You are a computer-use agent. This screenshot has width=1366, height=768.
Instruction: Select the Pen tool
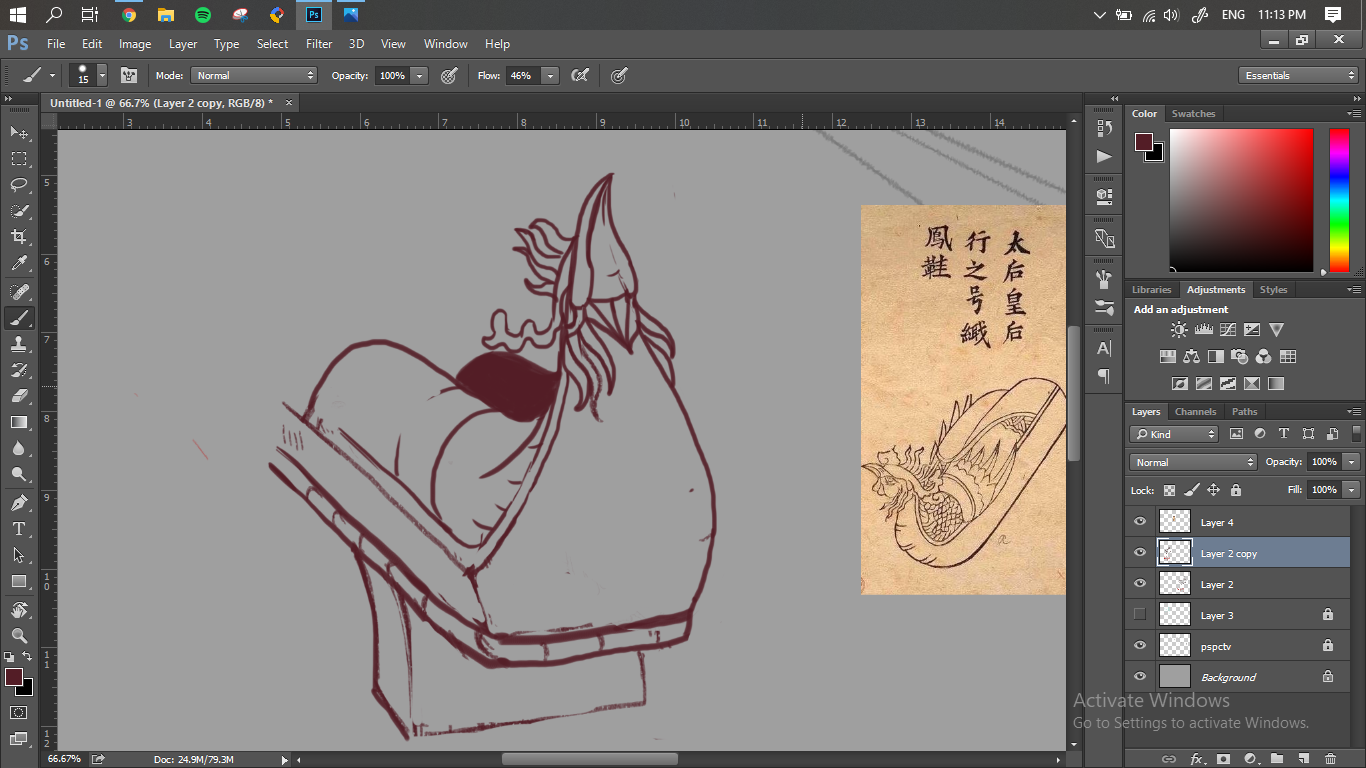(x=19, y=502)
